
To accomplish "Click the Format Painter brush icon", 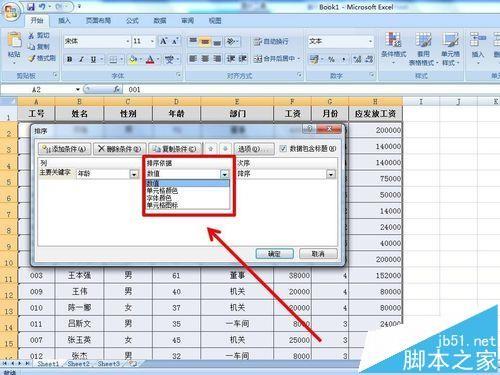I will (x=32, y=58).
